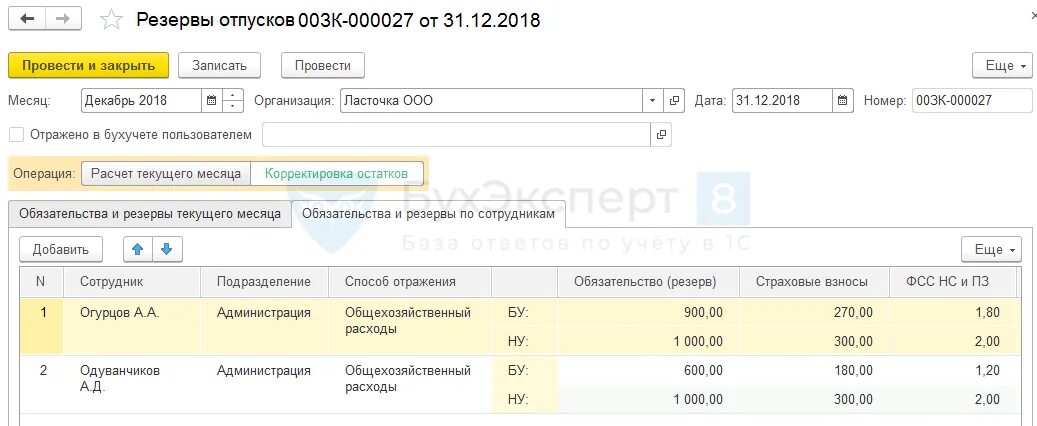Expand the Организация dropdown list
Screen dimensions: 1037x426
(653, 101)
